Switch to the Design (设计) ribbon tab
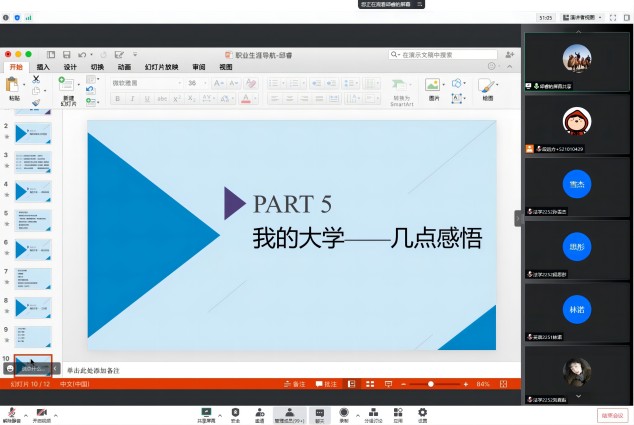The image size is (634, 425). pos(70,67)
